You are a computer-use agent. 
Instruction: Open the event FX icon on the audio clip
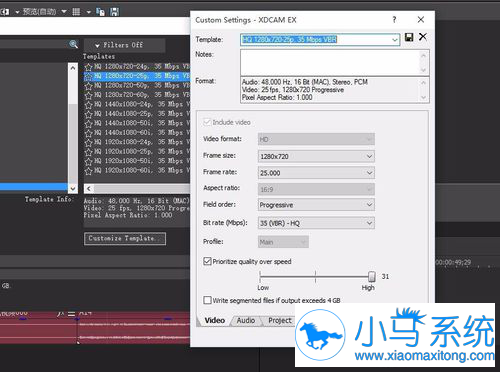pyautogui.click(x=60, y=314)
